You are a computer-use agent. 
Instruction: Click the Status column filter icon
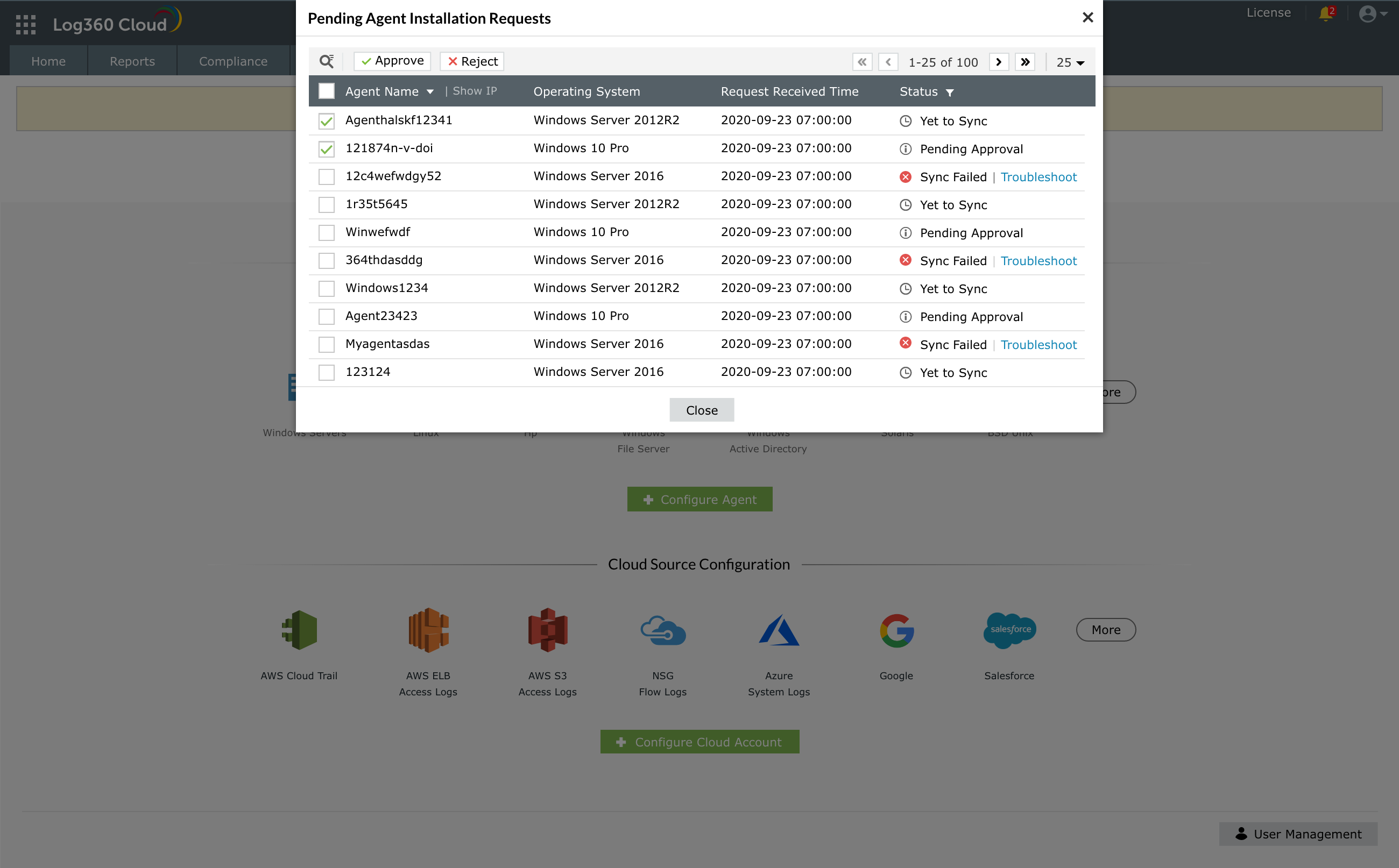[x=950, y=93]
